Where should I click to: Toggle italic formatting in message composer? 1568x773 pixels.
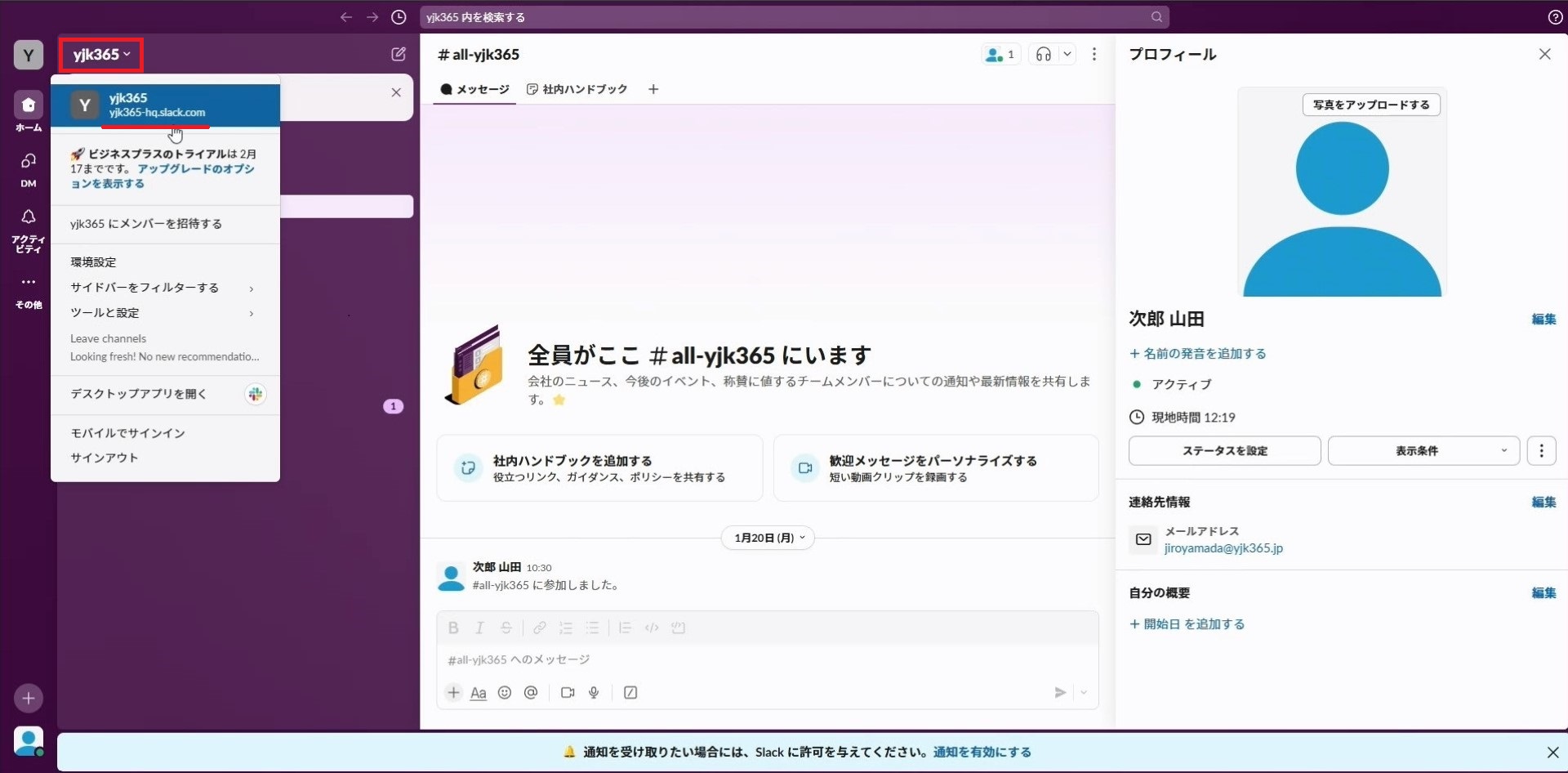tap(479, 628)
